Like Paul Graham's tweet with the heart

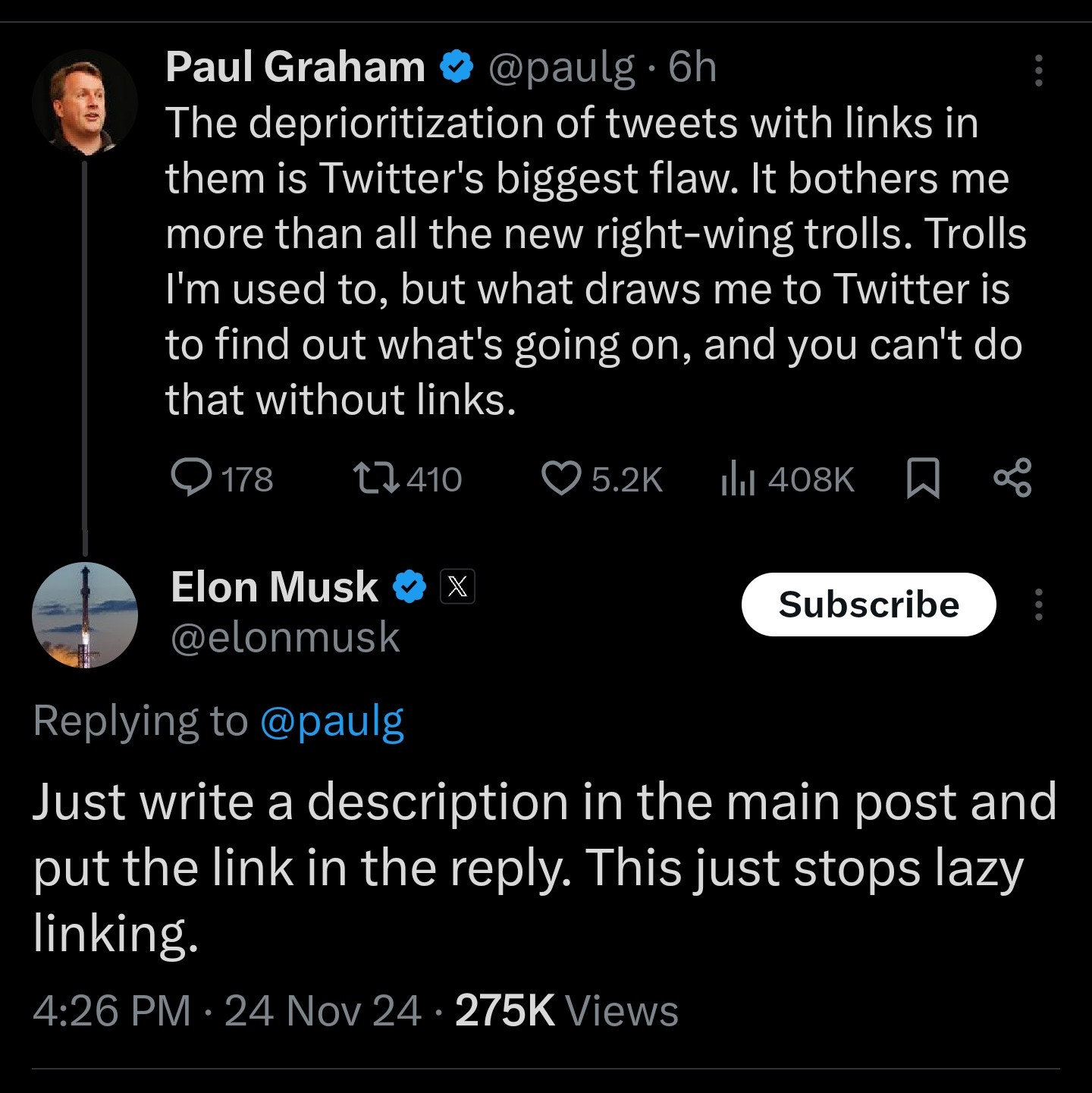(561, 478)
